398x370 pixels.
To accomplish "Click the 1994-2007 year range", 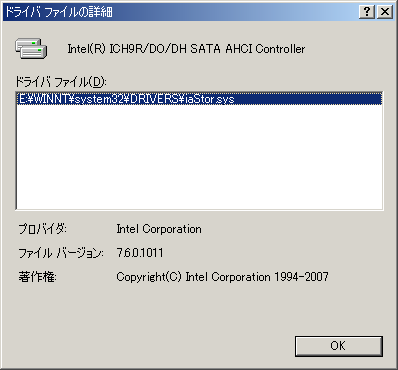I will 301,277.
